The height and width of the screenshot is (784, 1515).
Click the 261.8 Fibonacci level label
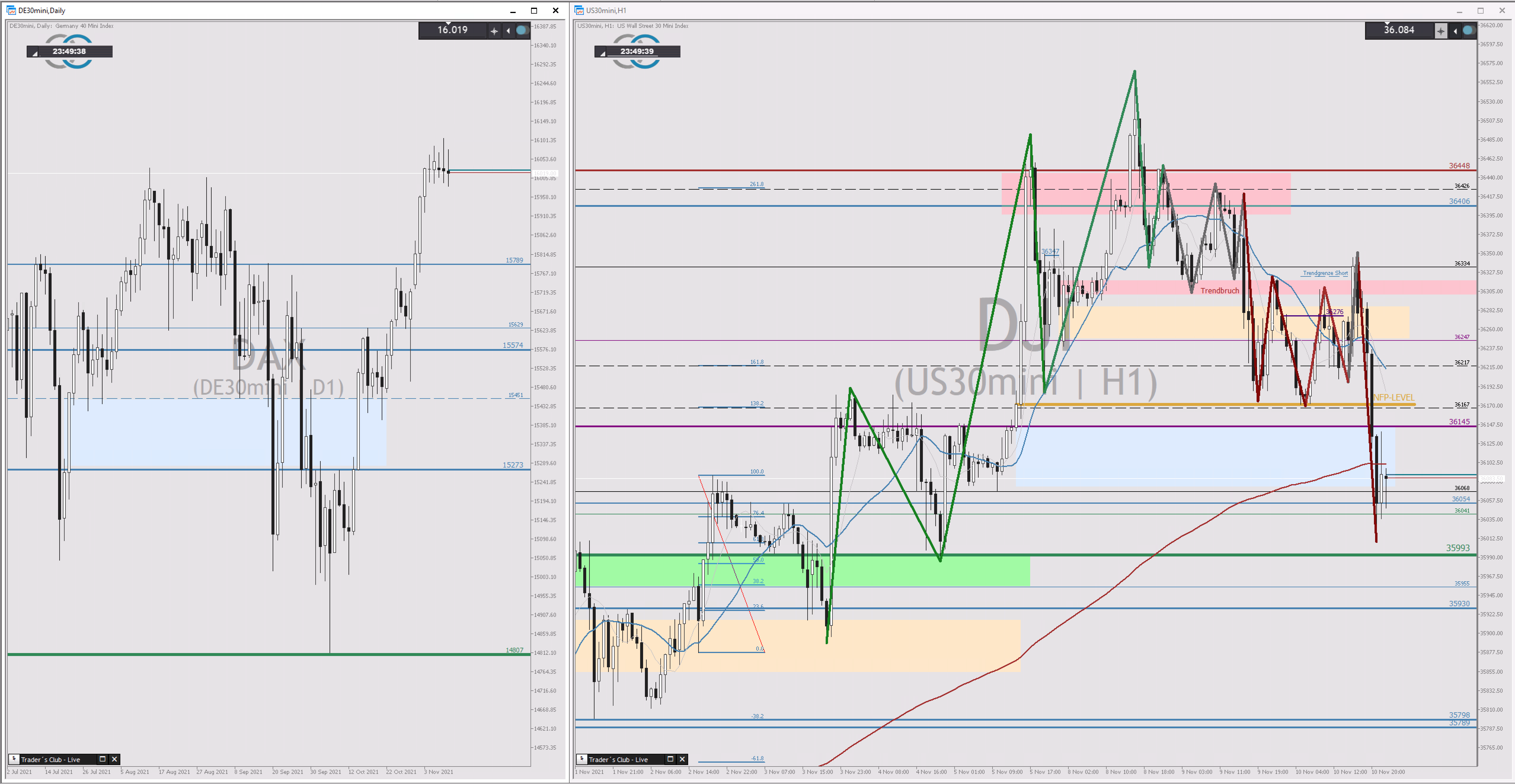click(756, 184)
